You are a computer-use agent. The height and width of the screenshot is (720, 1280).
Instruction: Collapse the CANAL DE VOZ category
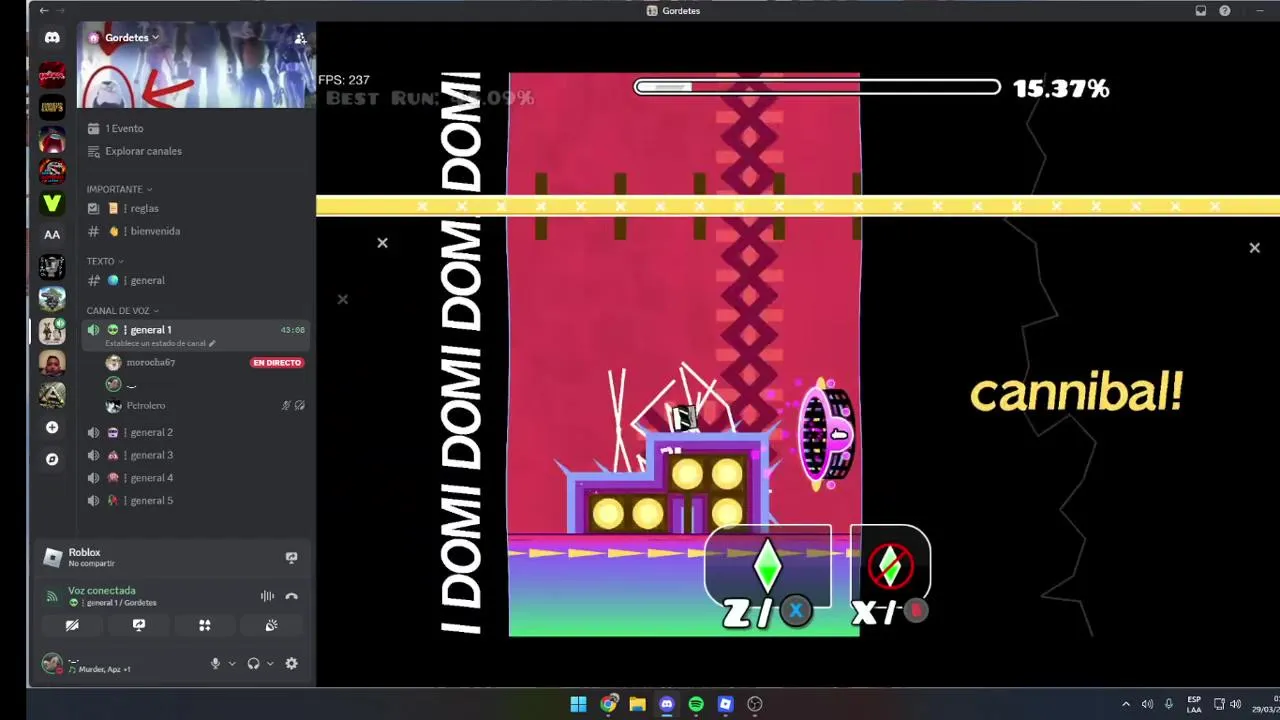122,311
